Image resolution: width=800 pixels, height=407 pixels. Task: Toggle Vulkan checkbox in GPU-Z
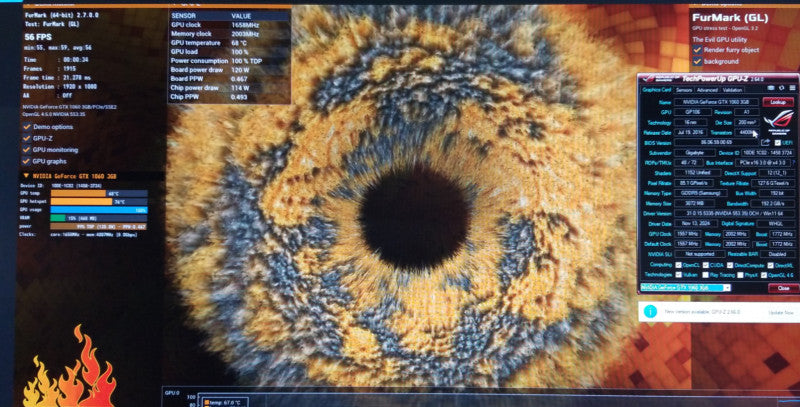(678, 275)
